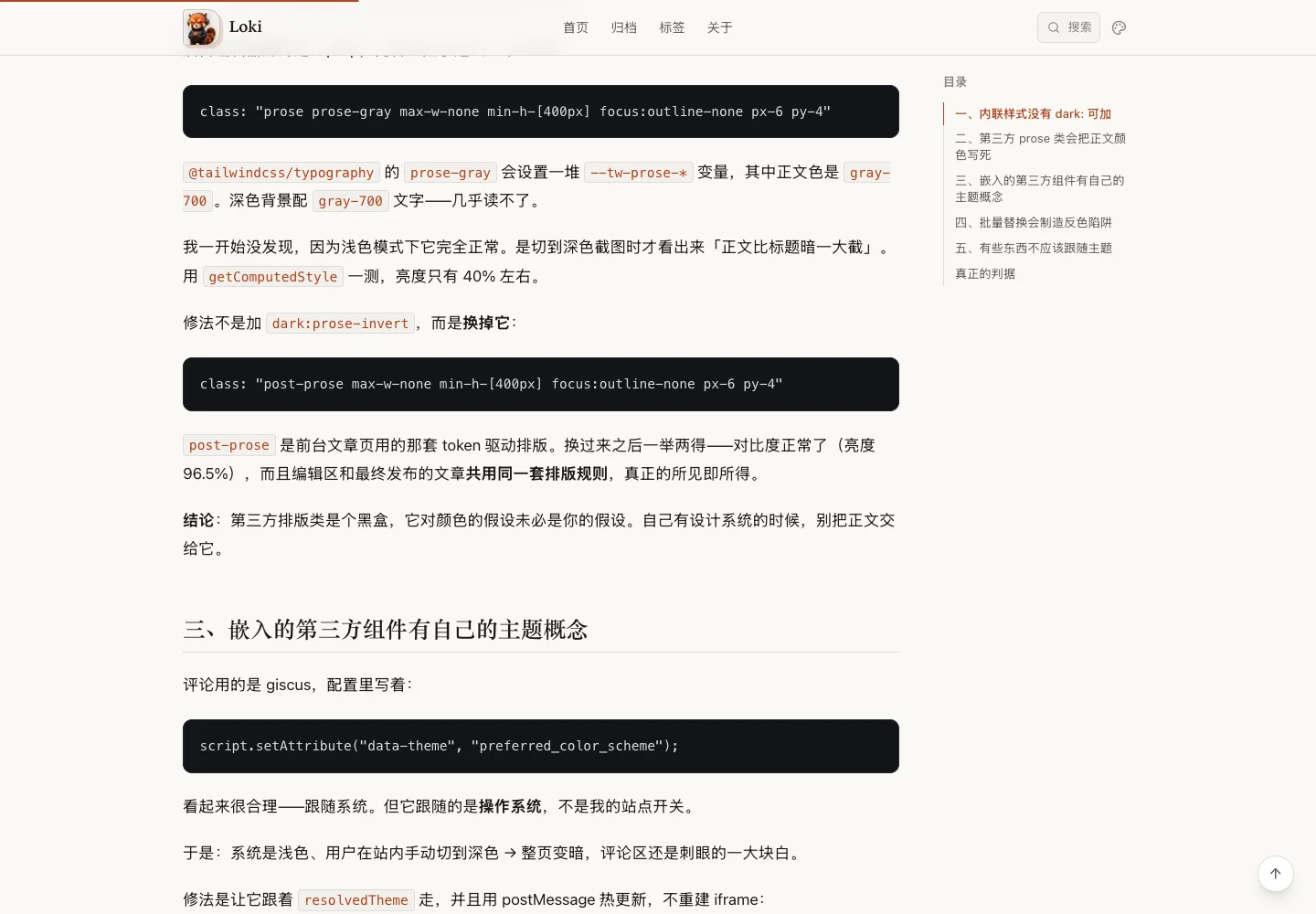Click bold text 操作系统
Screen dimensions: 1316x914
point(510,806)
